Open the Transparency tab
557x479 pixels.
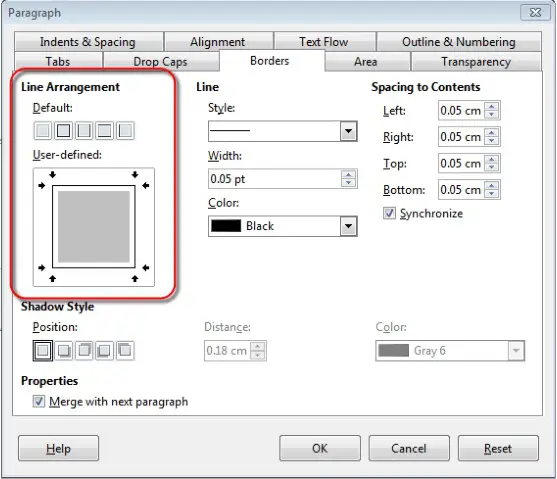coord(476,61)
